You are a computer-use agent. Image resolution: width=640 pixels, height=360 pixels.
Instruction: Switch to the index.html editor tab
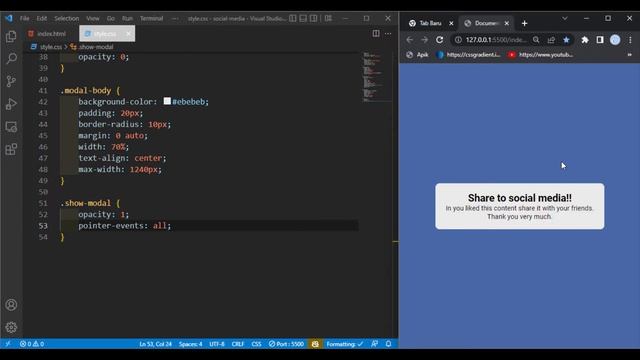(x=51, y=33)
